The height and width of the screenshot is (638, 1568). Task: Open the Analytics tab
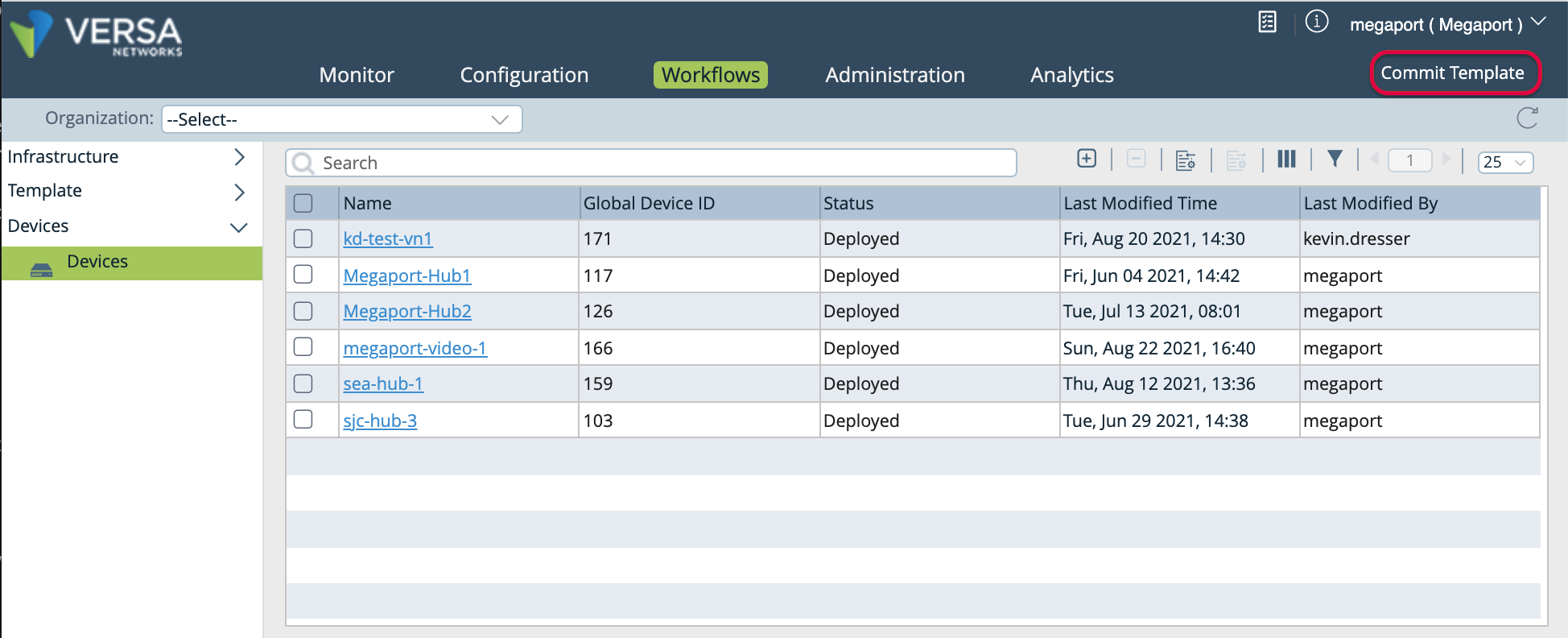(1071, 75)
